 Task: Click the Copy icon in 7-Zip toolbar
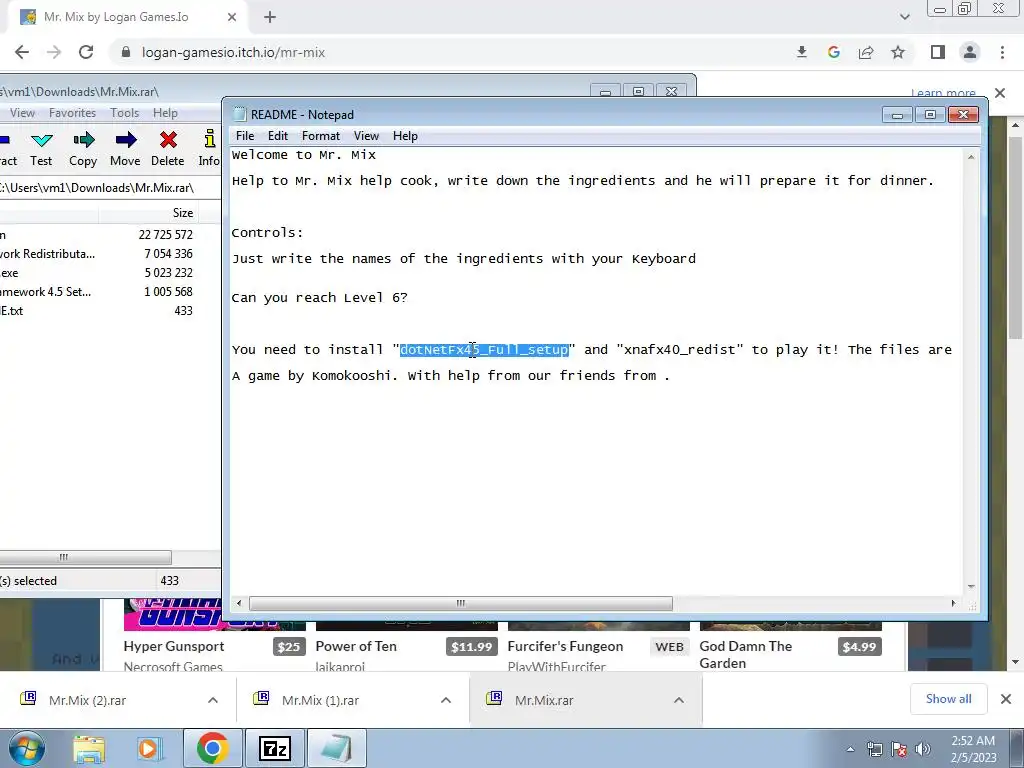click(83, 149)
